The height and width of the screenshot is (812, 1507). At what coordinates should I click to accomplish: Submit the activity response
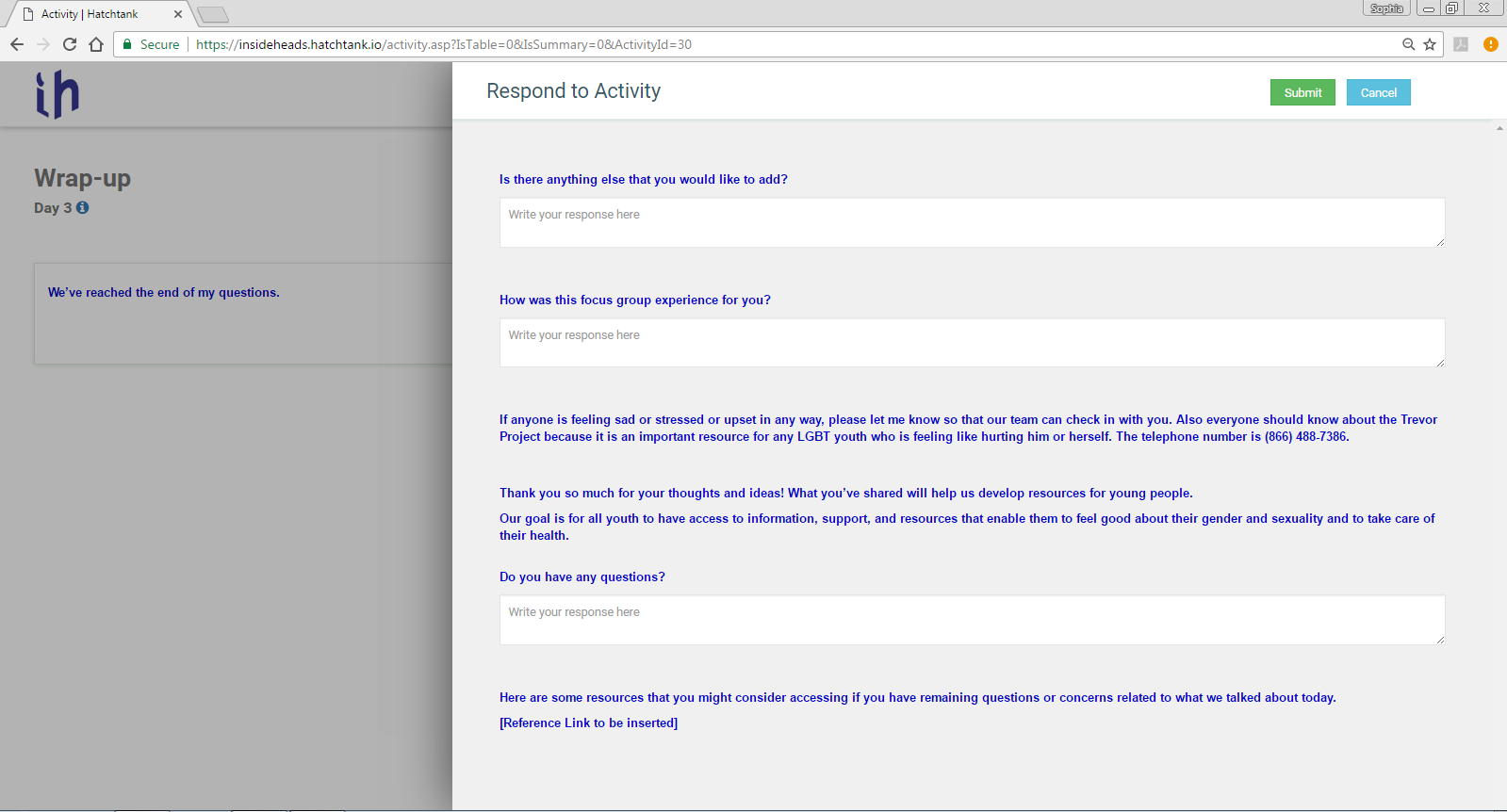(1302, 92)
